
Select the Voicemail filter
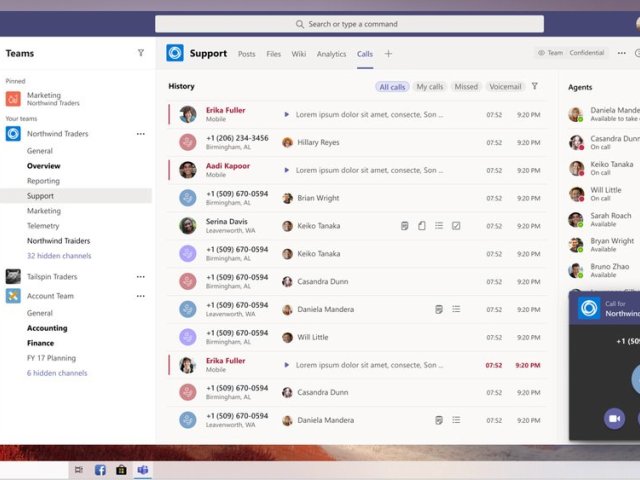coord(505,87)
